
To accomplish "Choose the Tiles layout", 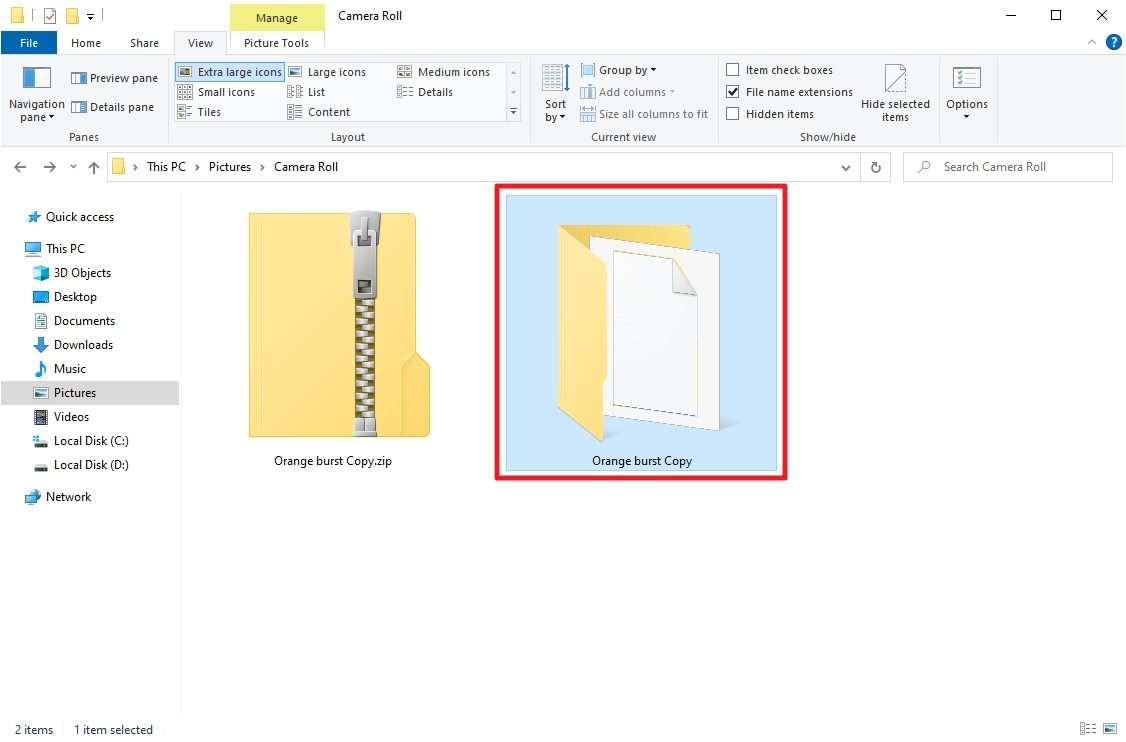I will tap(200, 112).
